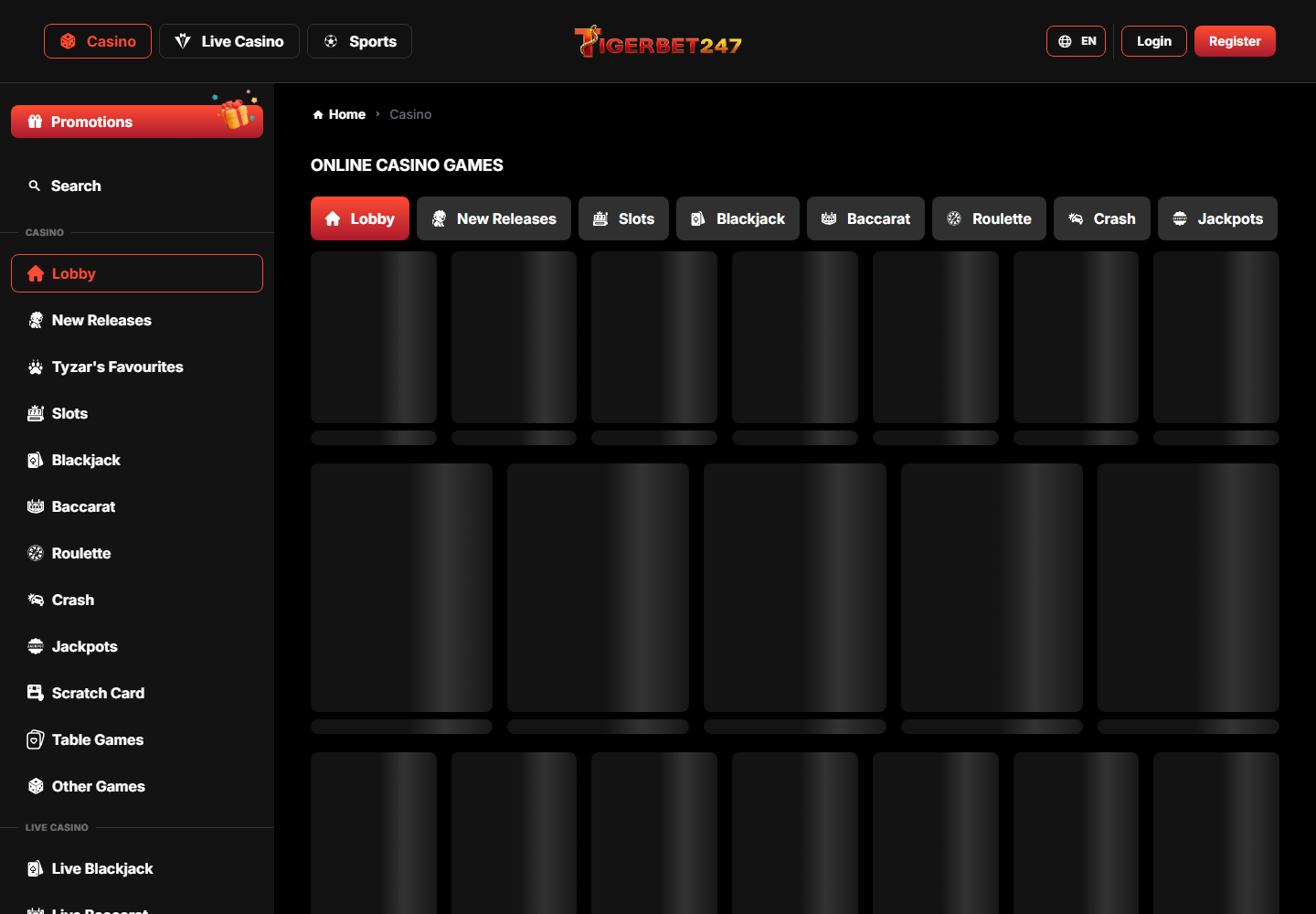The width and height of the screenshot is (1316, 914).
Task: Click the home icon next to sidebar Lobby
Action: (36, 273)
